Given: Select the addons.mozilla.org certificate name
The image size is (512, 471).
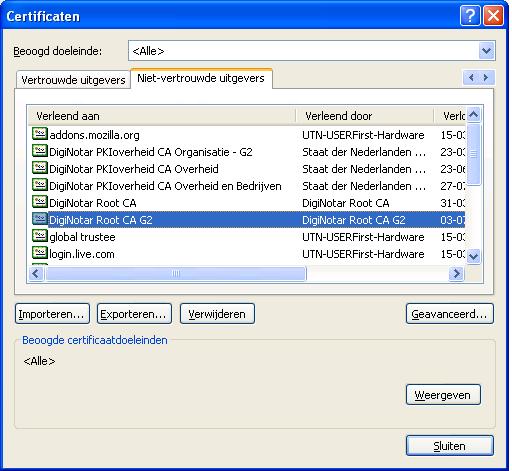Looking at the screenshot, I should pyautogui.click(x=94, y=135).
